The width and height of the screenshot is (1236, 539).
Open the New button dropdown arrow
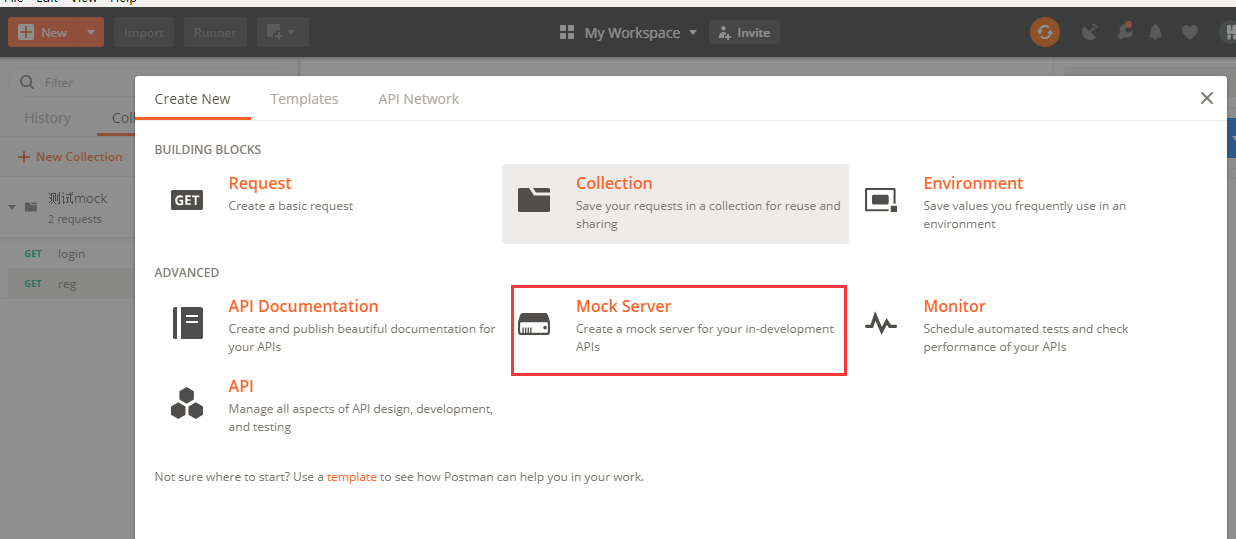point(90,32)
